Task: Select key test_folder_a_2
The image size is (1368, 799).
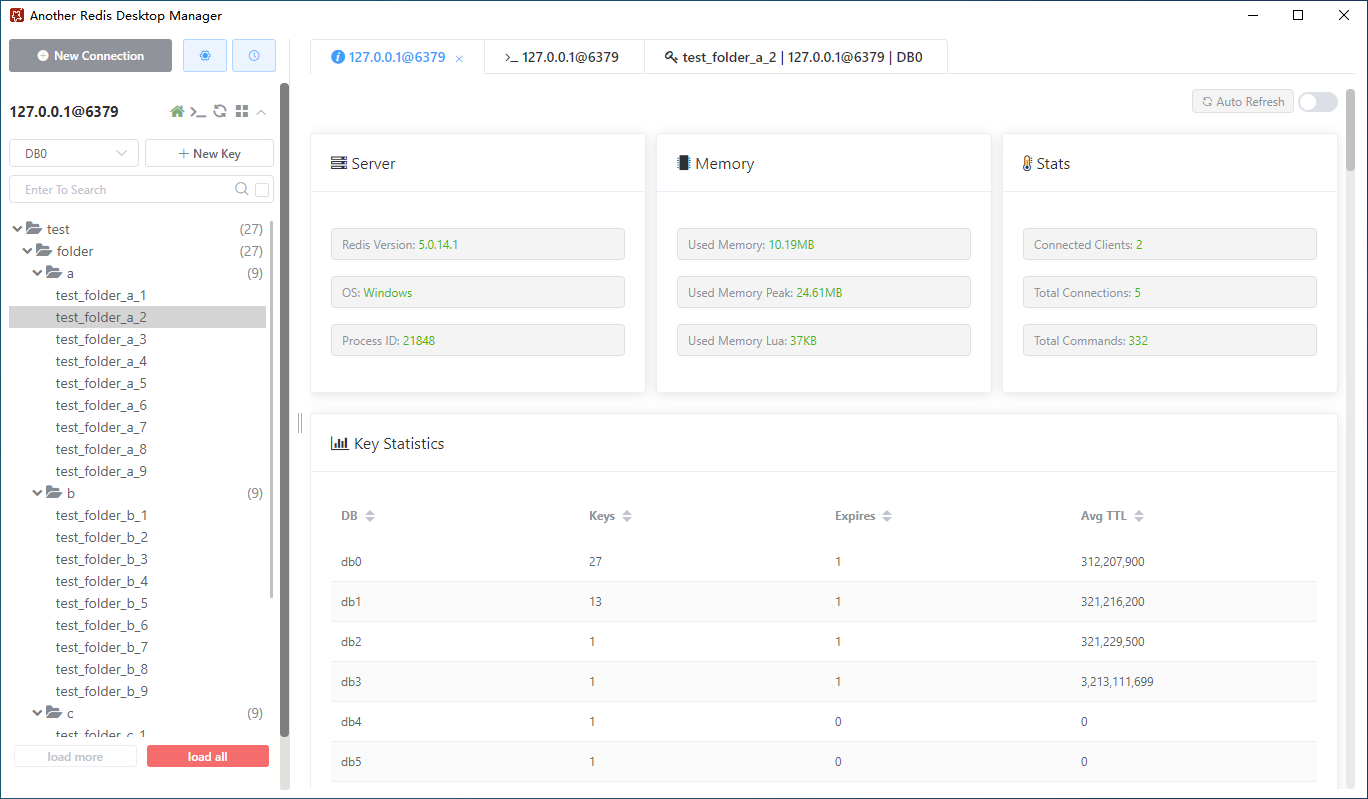Action: (138, 317)
